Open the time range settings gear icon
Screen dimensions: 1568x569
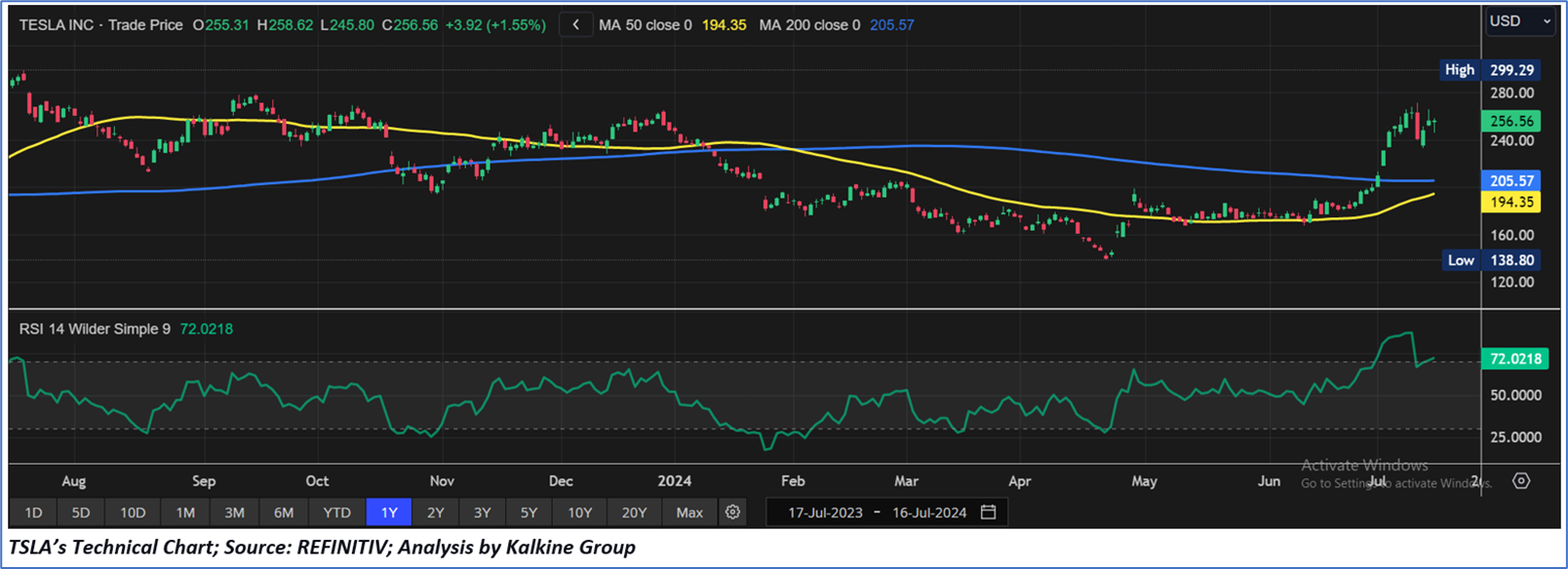pos(732,512)
